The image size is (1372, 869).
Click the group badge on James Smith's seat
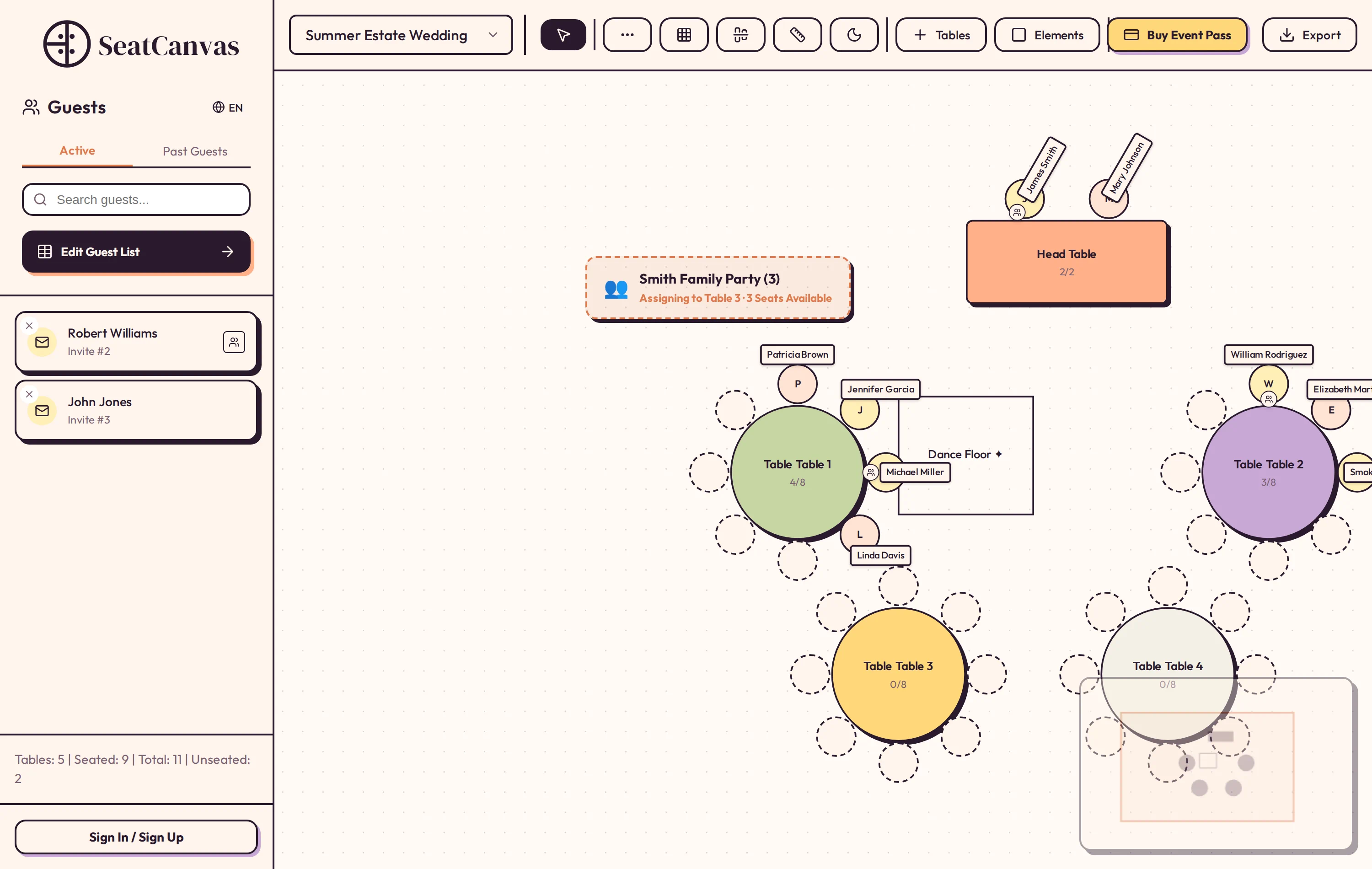pyautogui.click(x=1017, y=213)
